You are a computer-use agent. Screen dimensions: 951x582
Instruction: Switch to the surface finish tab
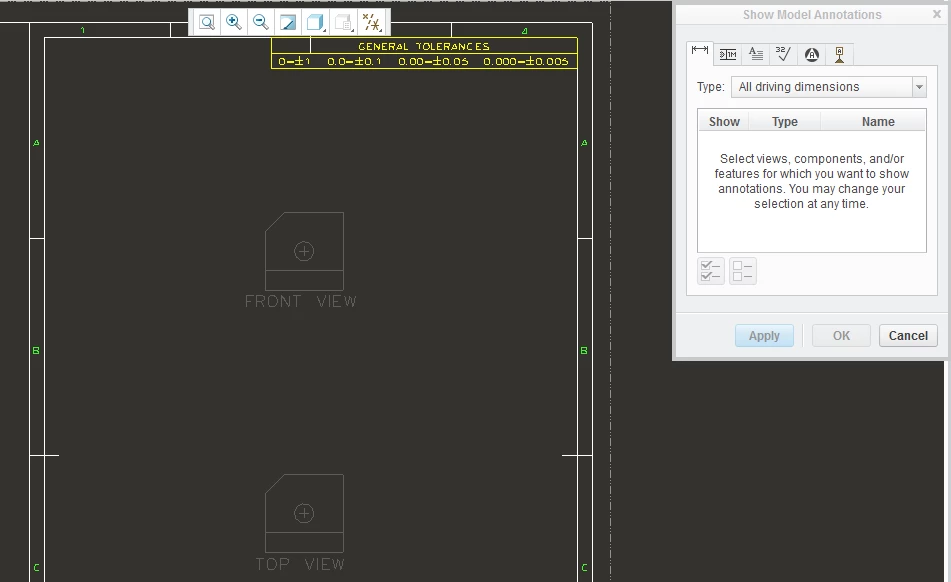pyautogui.click(x=784, y=55)
